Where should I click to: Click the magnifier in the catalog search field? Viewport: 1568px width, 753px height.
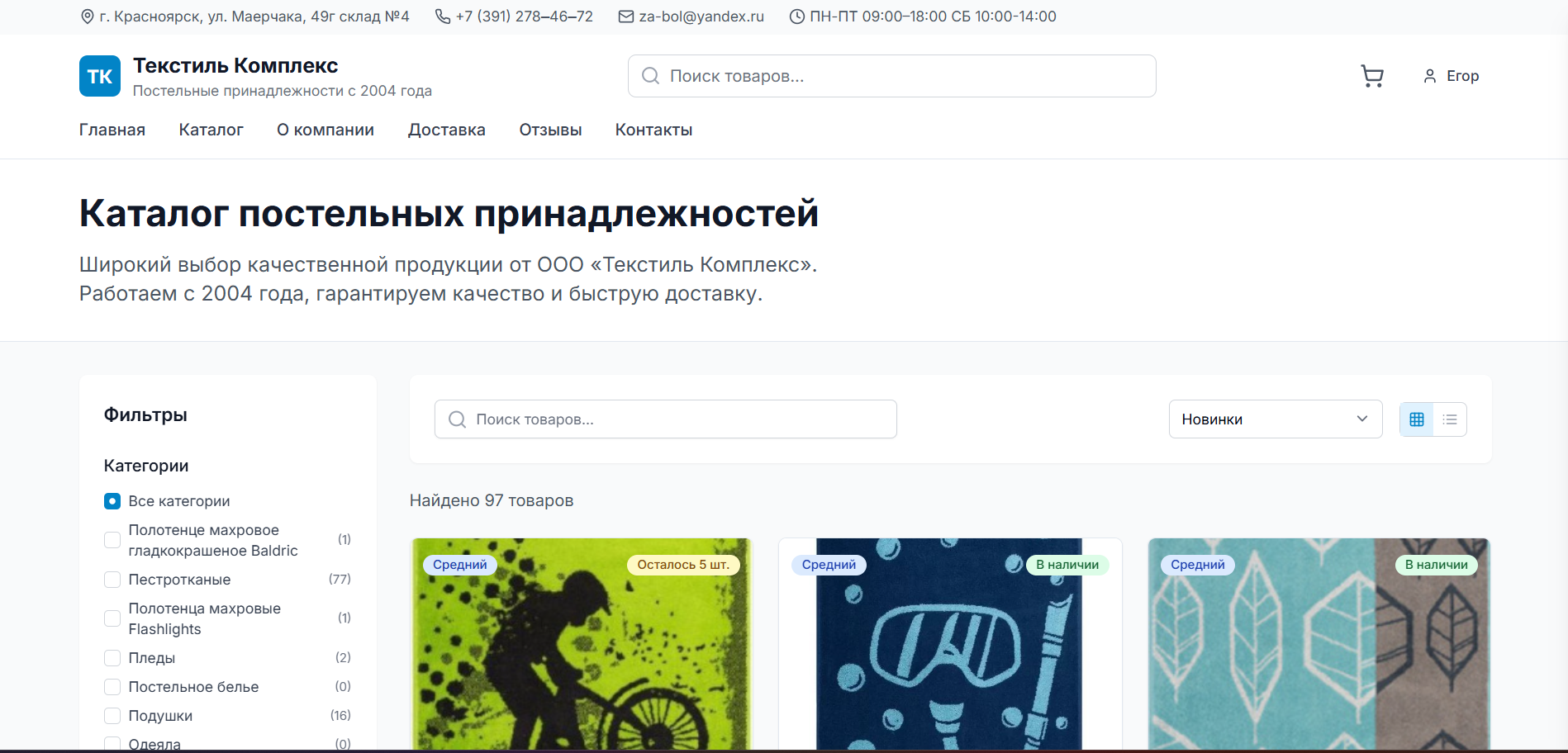click(x=456, y=419)
